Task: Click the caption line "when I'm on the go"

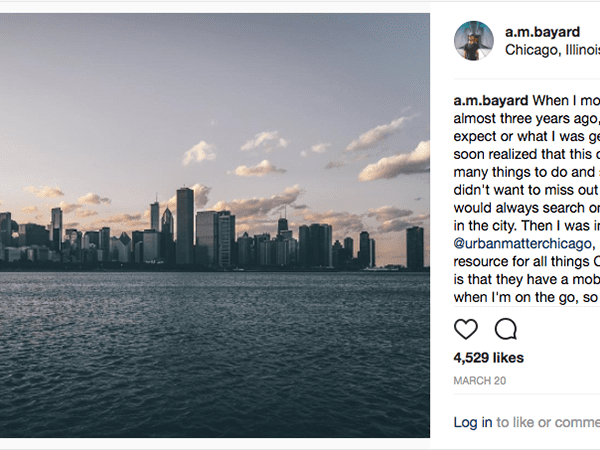Action: point(526,298)
